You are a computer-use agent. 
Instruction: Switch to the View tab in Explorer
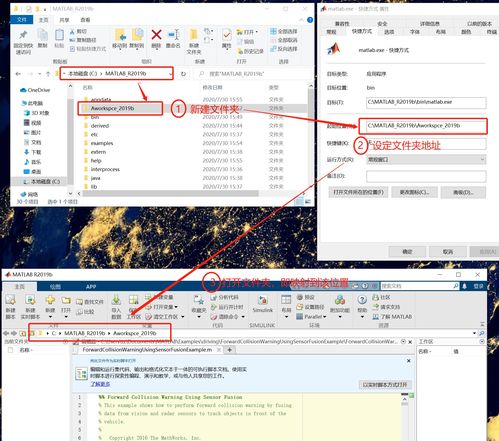click(x=85, y=20)
